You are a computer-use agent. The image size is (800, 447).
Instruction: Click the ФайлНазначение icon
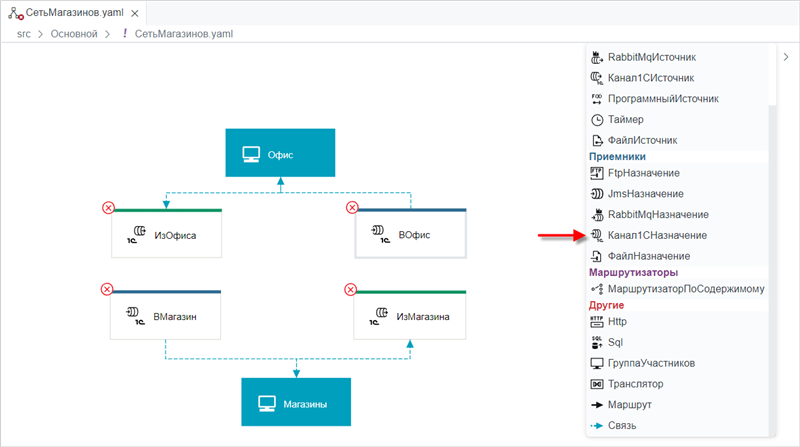[596, 256]
